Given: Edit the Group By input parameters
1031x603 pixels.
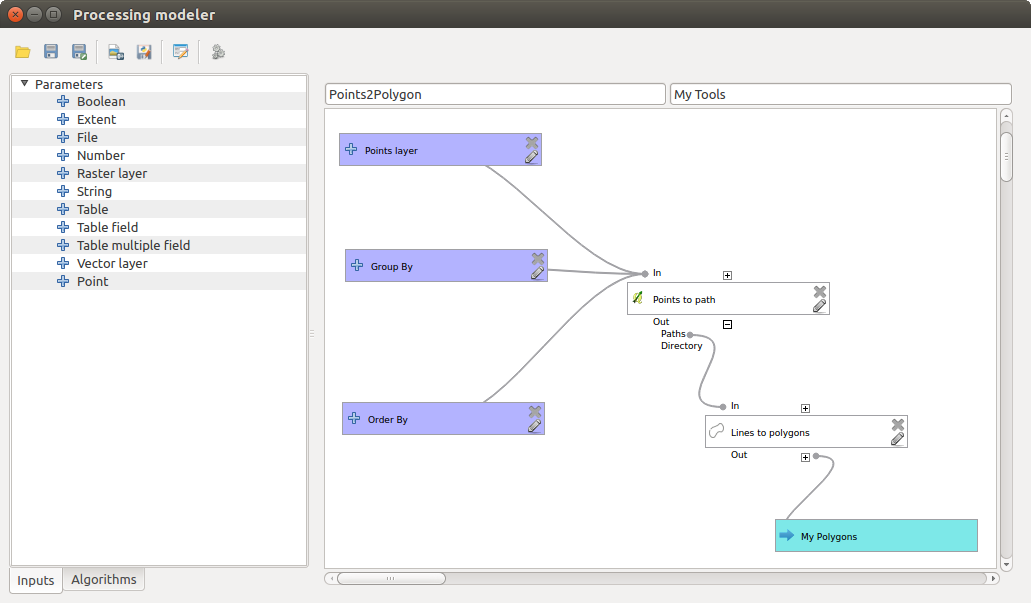Looking at the screenshot, I should (538, 273).
